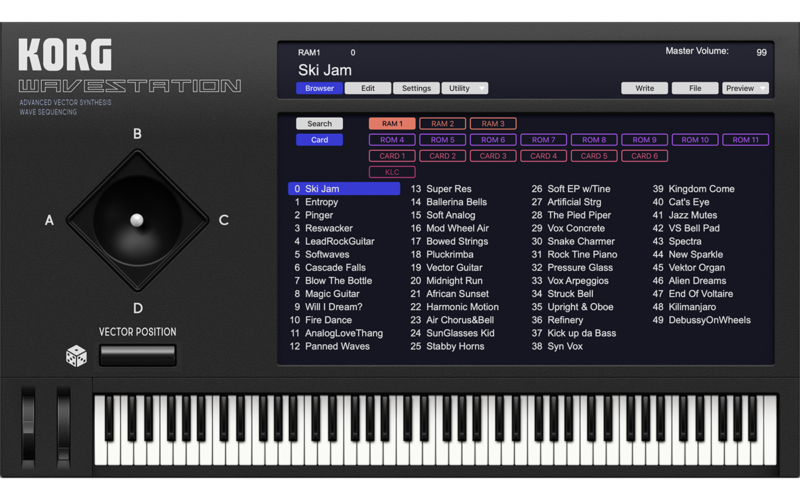Select preset 48 Kilimanjaro

(x=684, y=307)
